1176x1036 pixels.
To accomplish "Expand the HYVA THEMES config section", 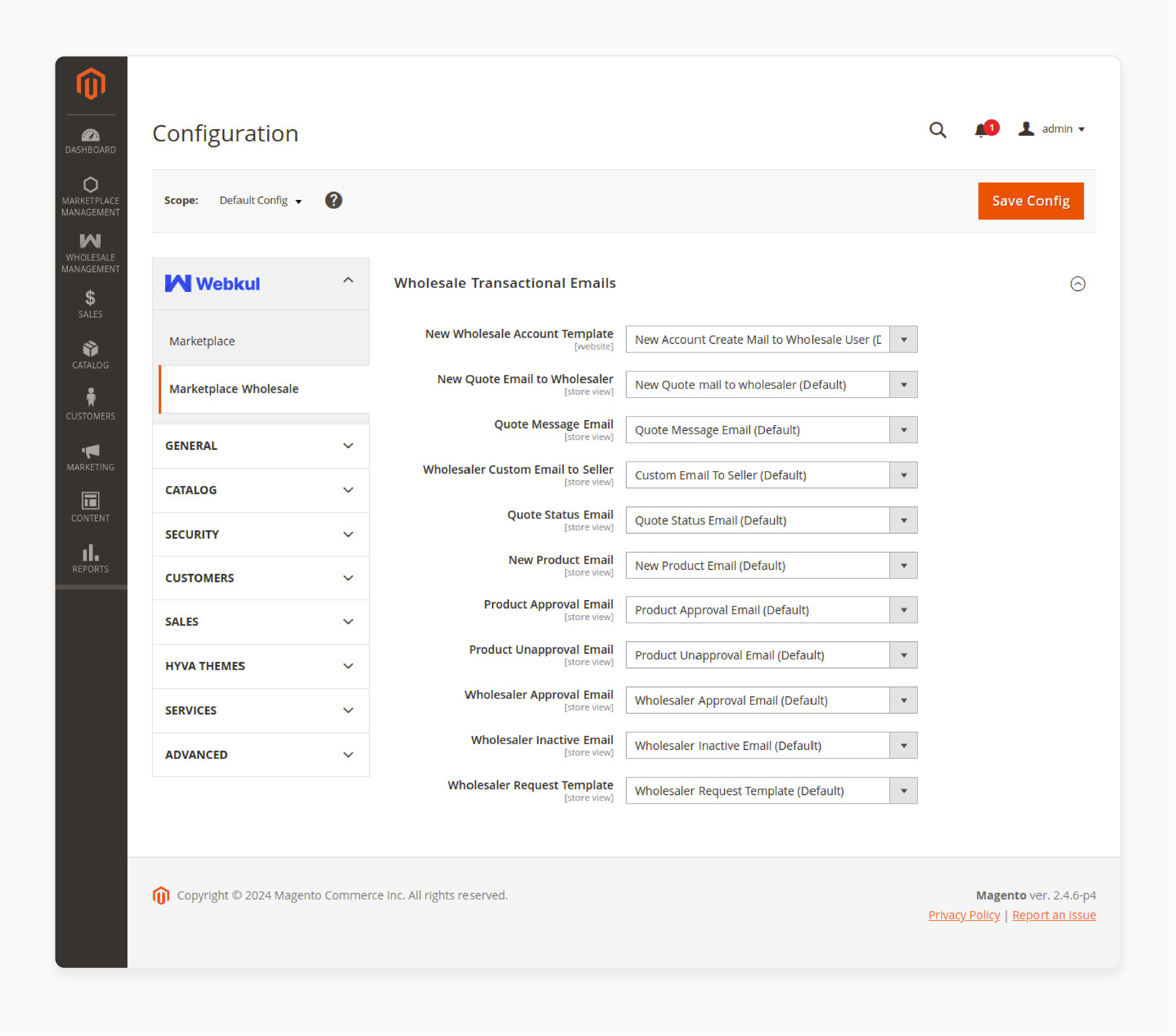I will coord(261,666).
